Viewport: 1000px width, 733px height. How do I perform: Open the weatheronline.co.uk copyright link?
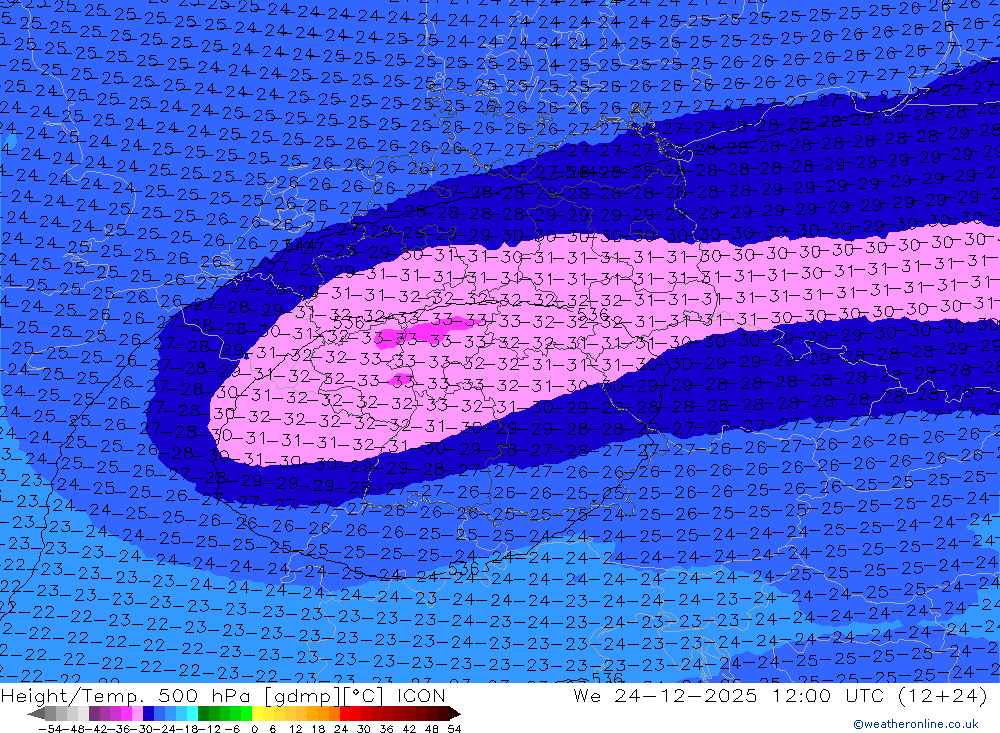pos(915,724)
